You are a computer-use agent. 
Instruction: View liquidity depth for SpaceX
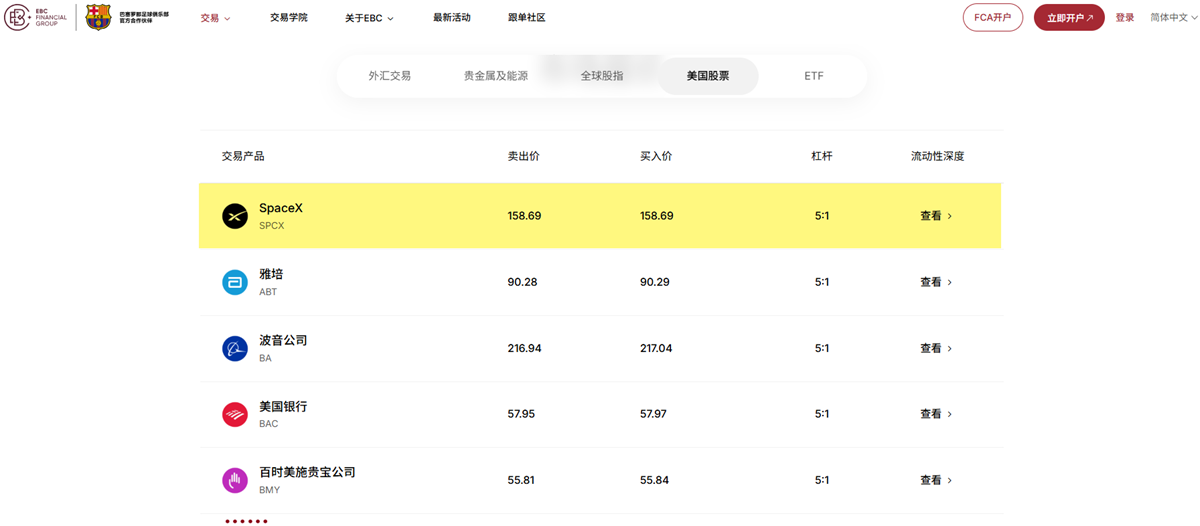[936, 216]
